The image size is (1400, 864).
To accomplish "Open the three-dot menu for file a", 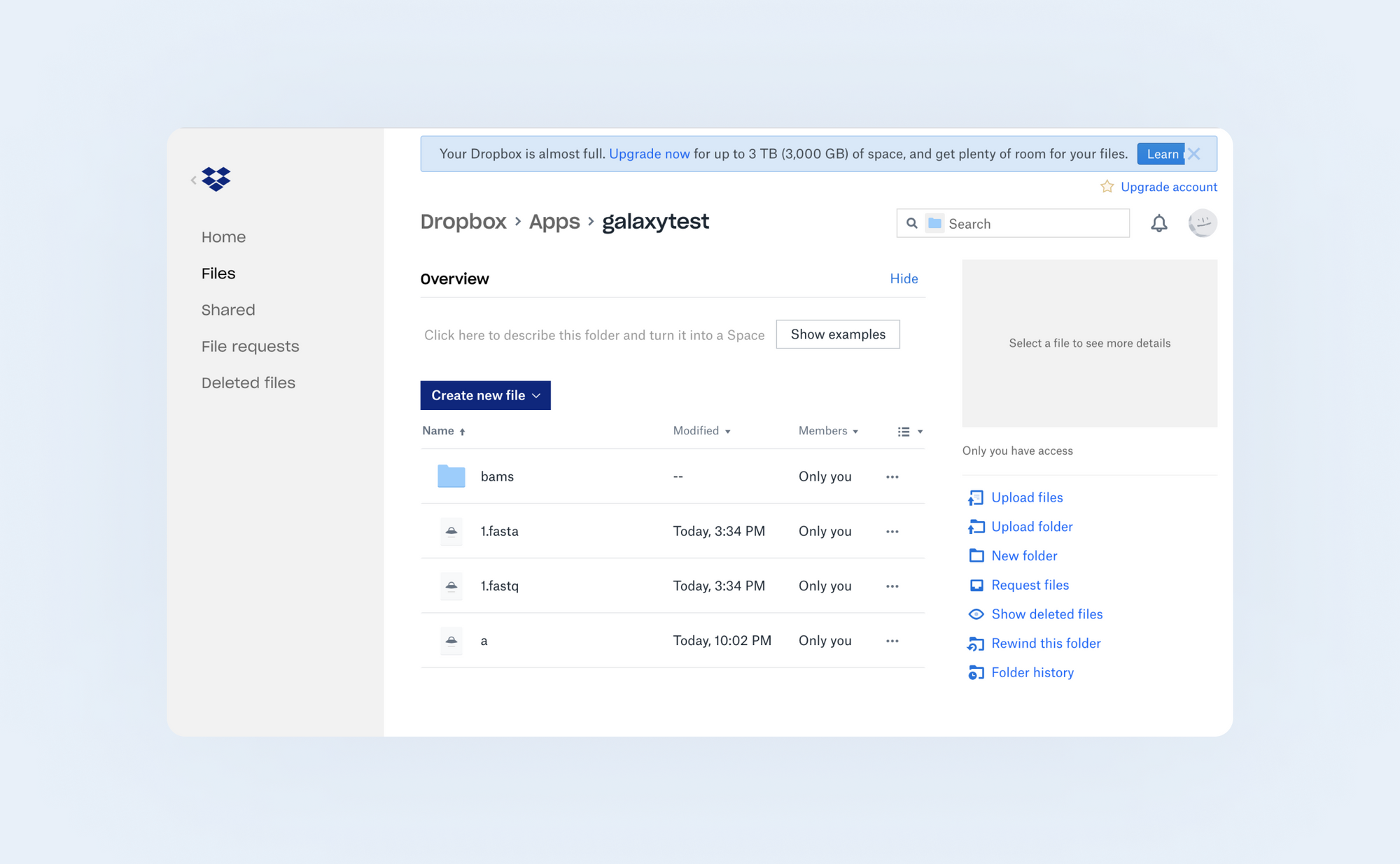I will point(892,640).
